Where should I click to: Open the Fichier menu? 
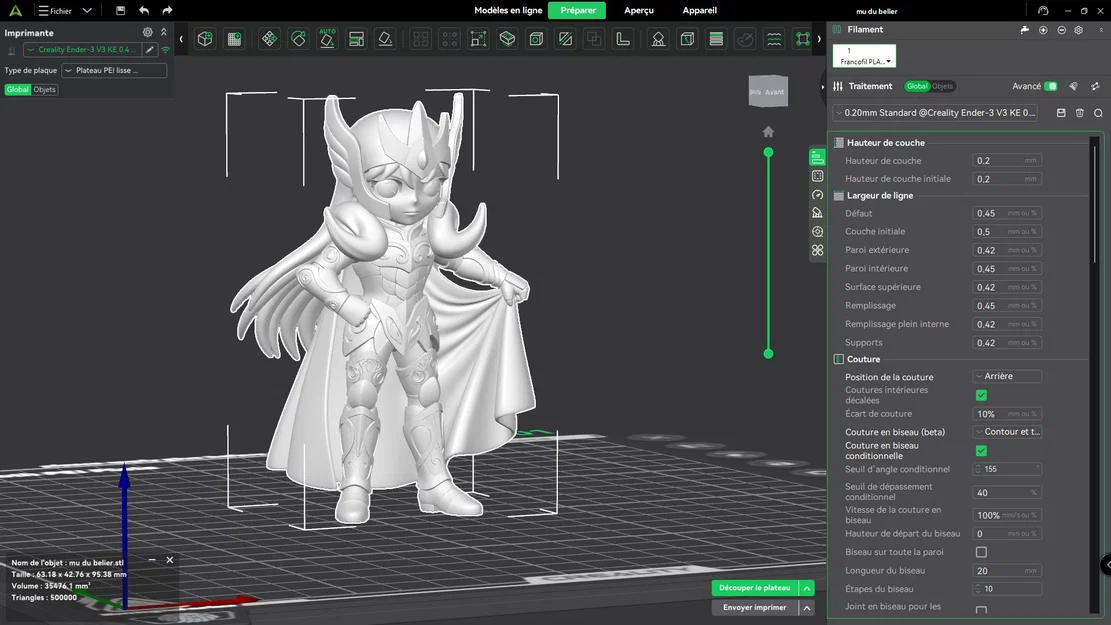(x=55, y=11)
